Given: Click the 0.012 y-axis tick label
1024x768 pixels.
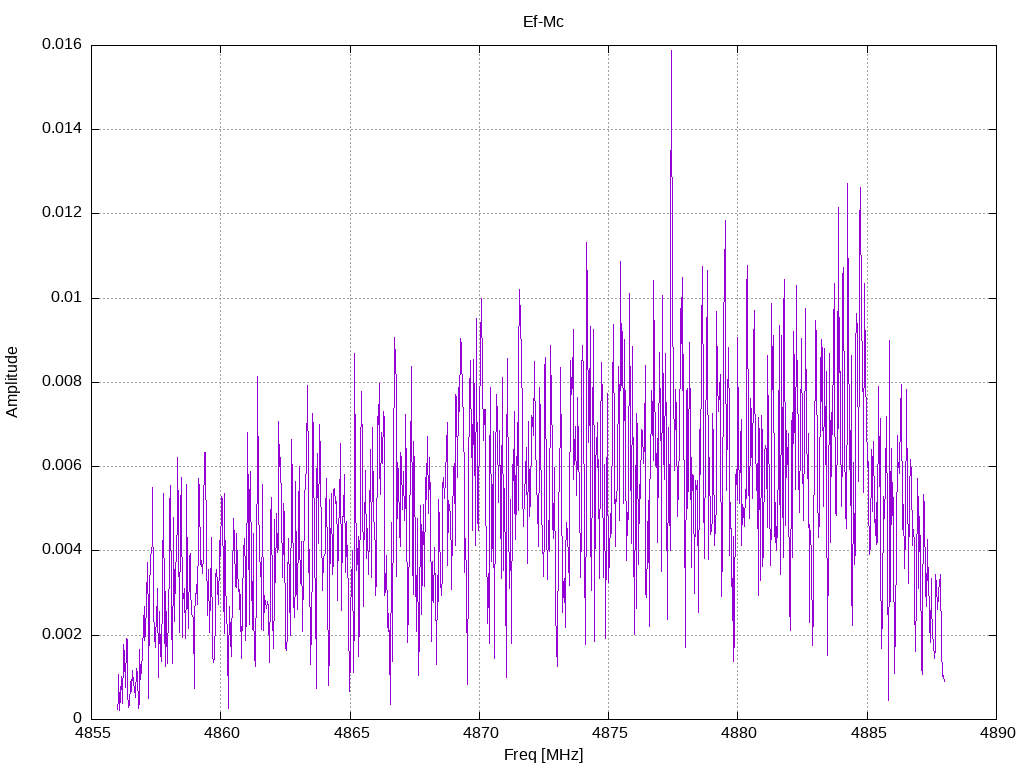Looking at the screenshot, I should pyautogui.click(x=62, y=213).
